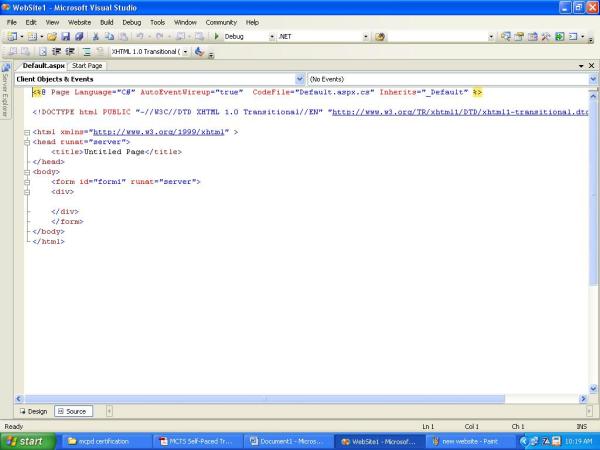Cut selection with the scissors icon
Screen dimensions: 600x450
tap(96, 37)
